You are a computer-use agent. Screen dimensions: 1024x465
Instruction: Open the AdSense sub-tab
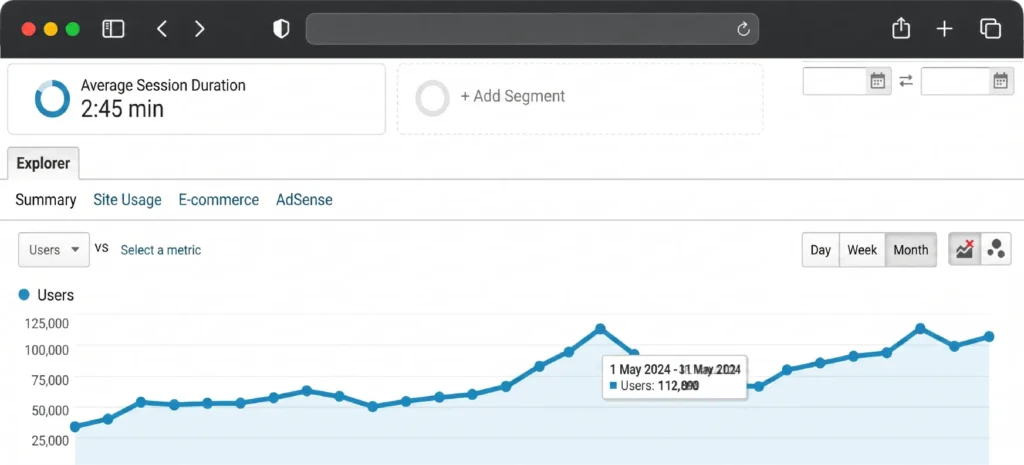[x=304, y=200]
